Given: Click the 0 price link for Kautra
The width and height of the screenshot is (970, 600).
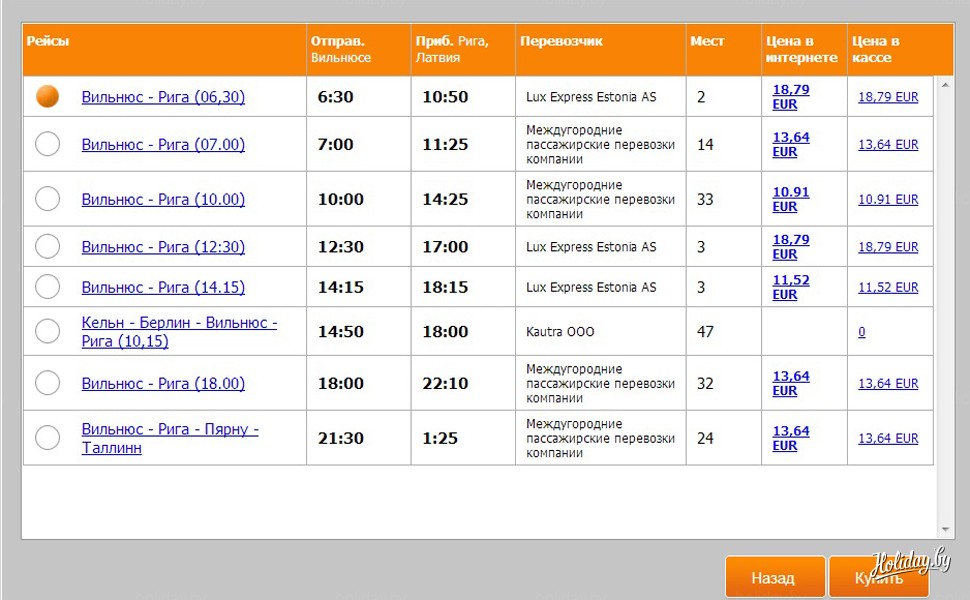Looking at the screenshot, I should pyautogui.click(x=862, y=332).
